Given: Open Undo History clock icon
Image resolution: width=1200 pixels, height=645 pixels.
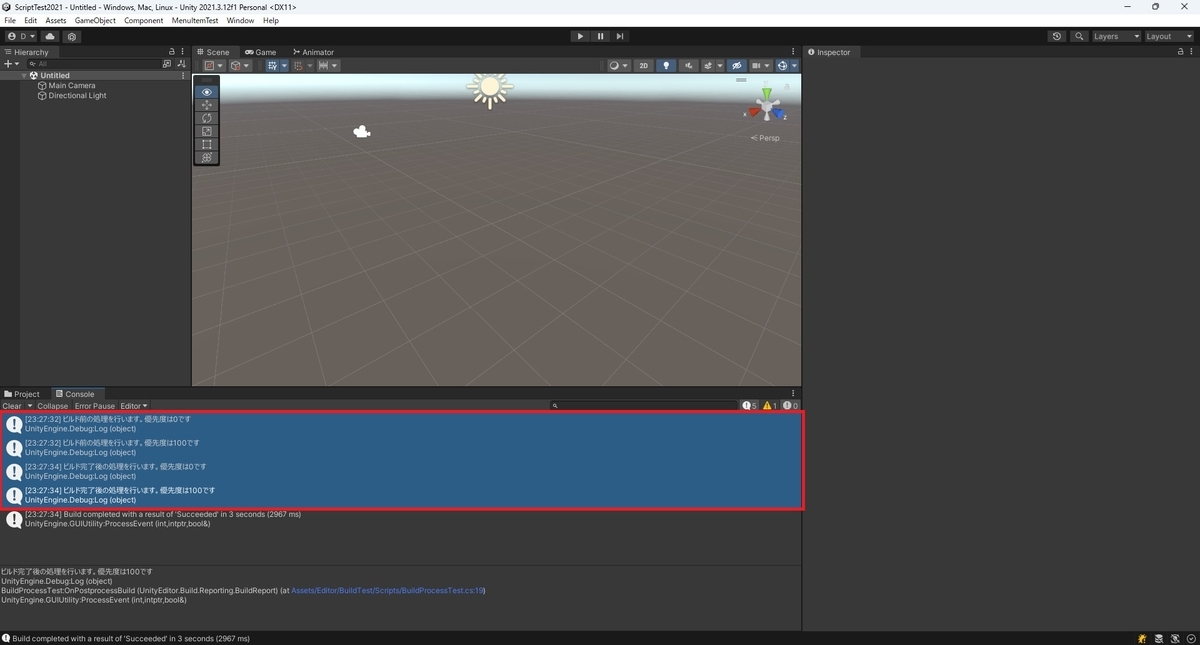Looking at the screenshot, I should point(1057,36).
